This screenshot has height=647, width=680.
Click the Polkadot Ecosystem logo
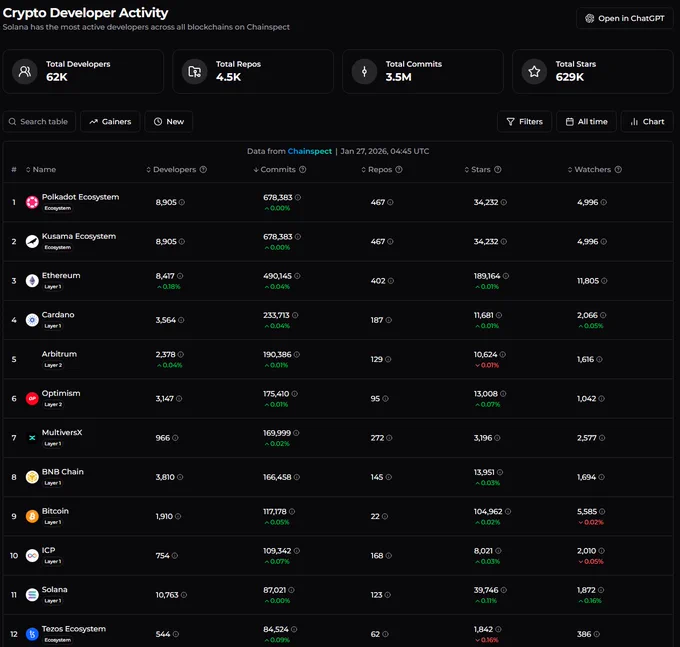coord(32,202)
